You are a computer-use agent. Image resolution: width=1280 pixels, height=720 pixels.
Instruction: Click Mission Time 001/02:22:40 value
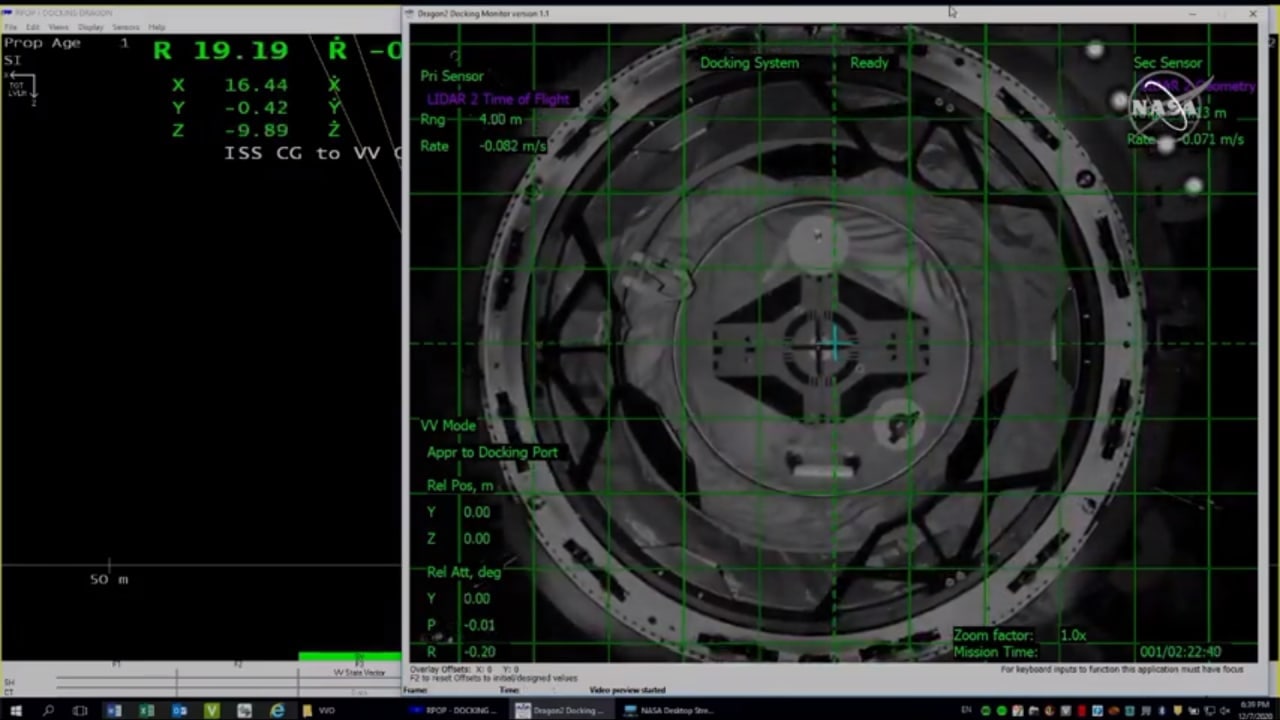[x=1180, y=652]
